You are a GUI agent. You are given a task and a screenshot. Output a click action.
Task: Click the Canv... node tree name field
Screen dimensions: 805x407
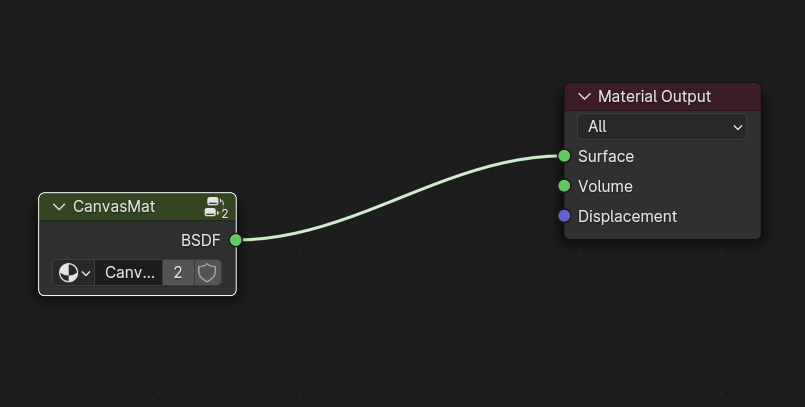tap(129, 273)
